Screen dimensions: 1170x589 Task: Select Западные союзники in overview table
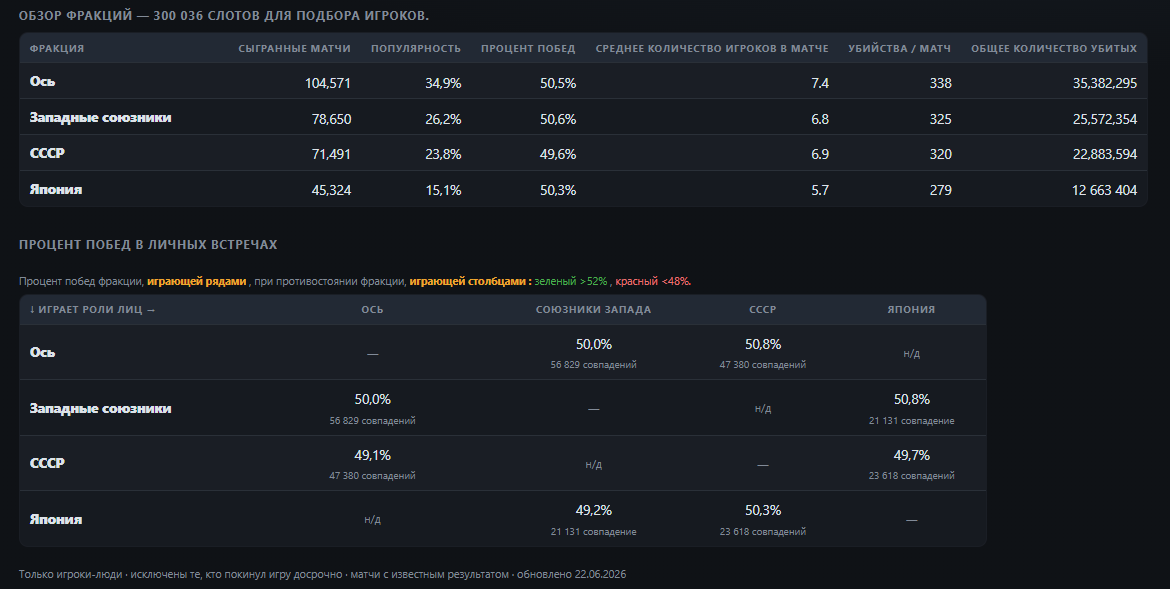pos(583,117)
